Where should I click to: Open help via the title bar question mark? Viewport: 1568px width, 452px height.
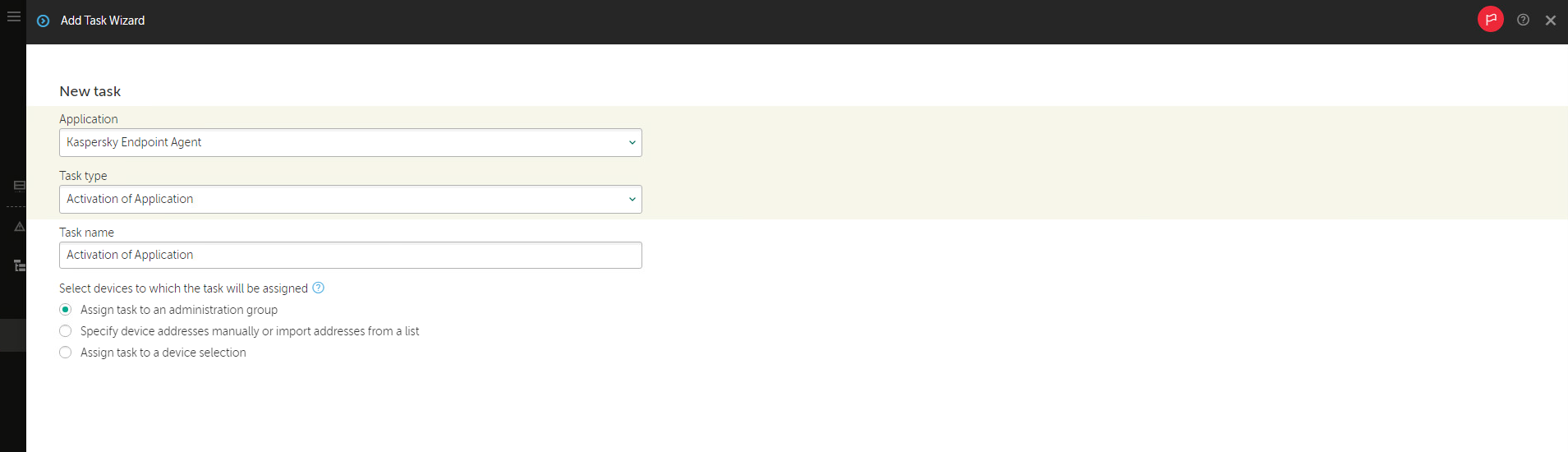(x=1523, y=20)
